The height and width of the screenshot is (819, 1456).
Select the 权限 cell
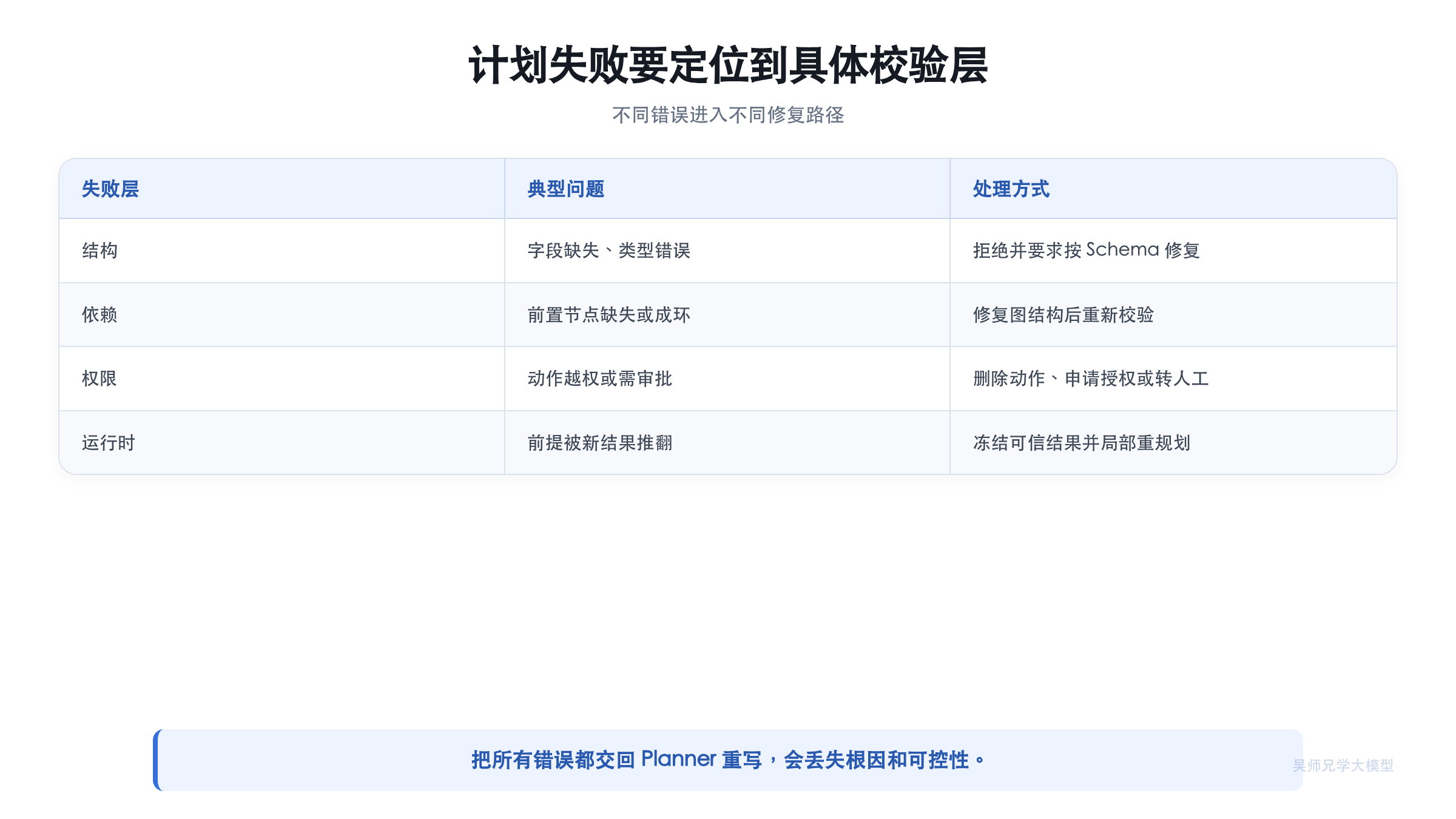[x=281, y=379]
